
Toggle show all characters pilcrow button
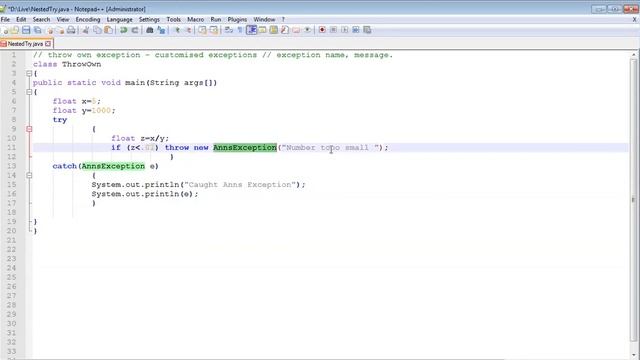[240, 30]
